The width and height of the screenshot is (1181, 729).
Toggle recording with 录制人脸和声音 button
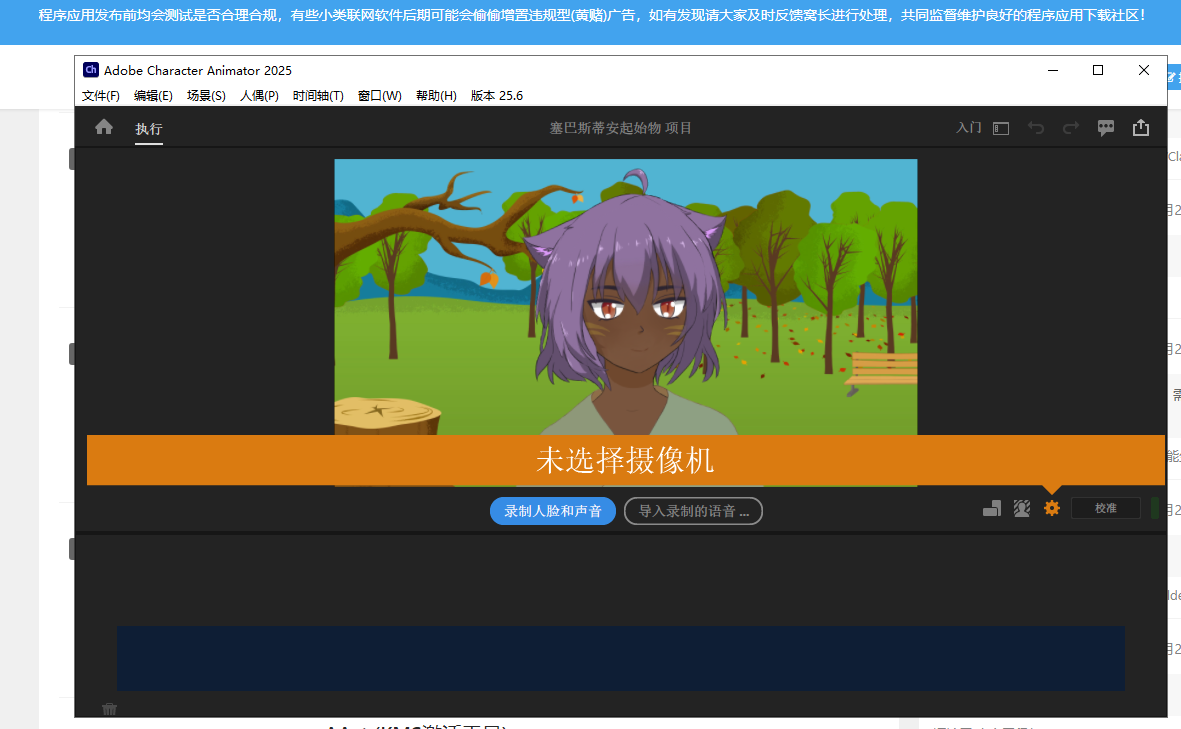click(552, 511)
